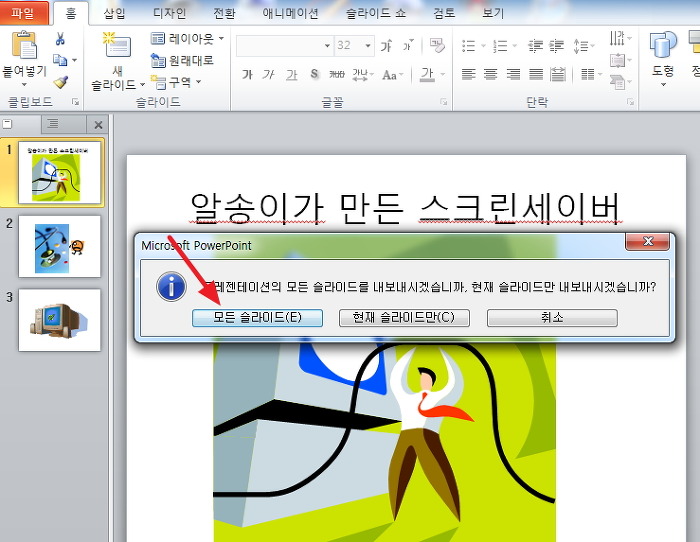The width and height of the screenshot is (700, 542).
Task: Click the Paste clipboard icon
Action: 24,48
